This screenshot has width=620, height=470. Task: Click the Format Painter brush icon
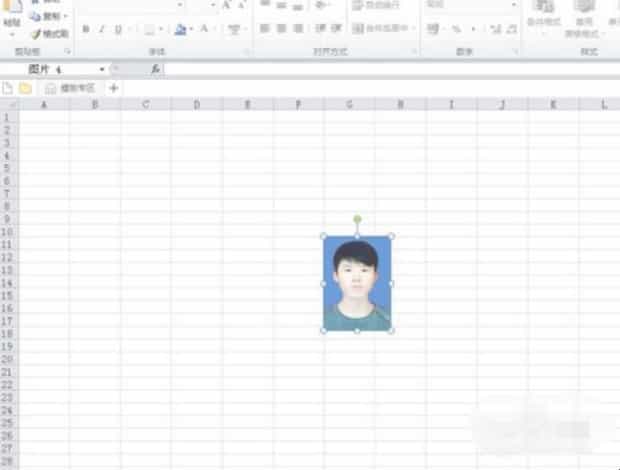click(x=35, y=33)
